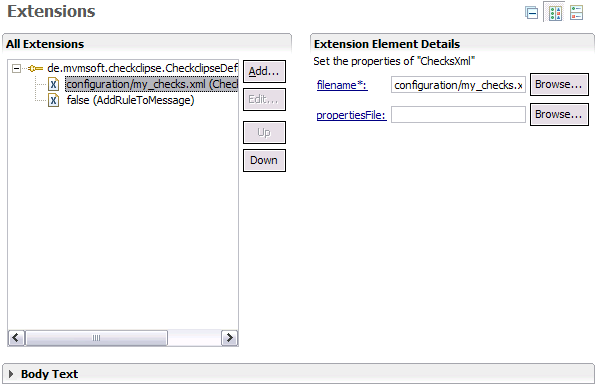Click the Up button
Viewport: 599px width, 390px height.
(264, 132)
